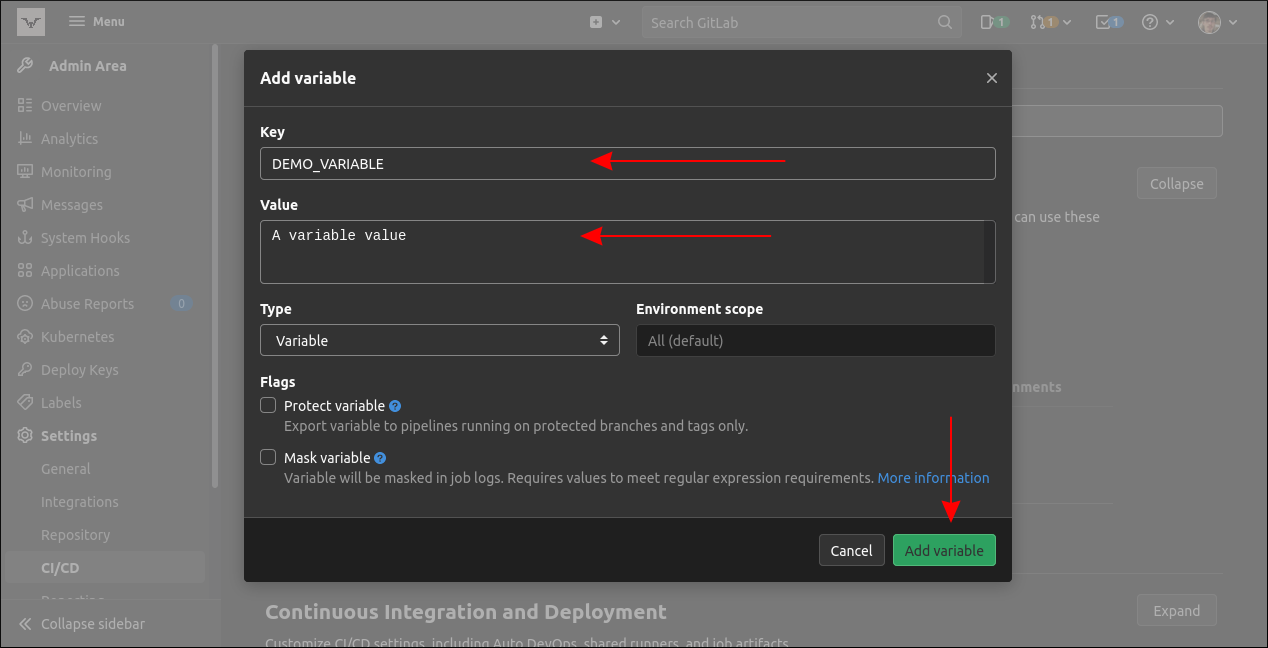Enable the Protect variable checkbox

268,404
